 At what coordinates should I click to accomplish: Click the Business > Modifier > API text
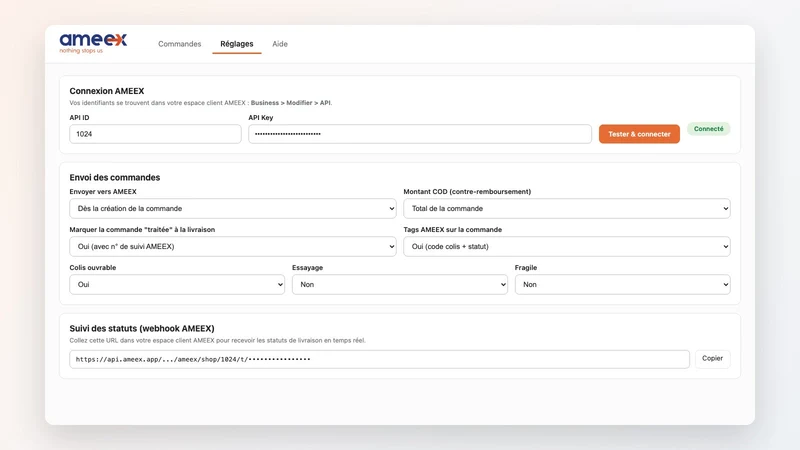291,103
